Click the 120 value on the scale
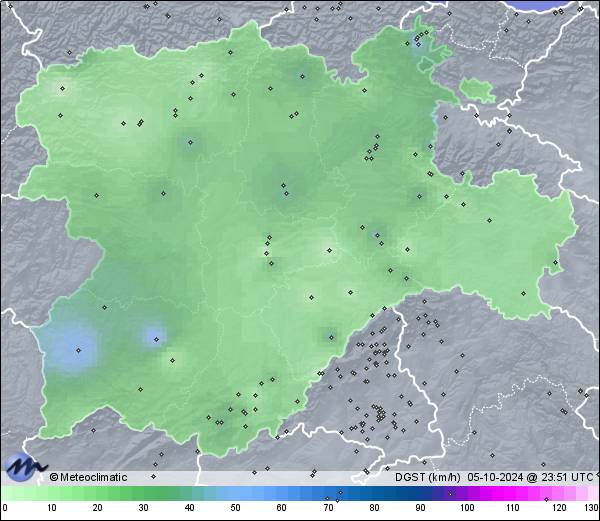The image size is (600, 521). (x=559, y=508)
